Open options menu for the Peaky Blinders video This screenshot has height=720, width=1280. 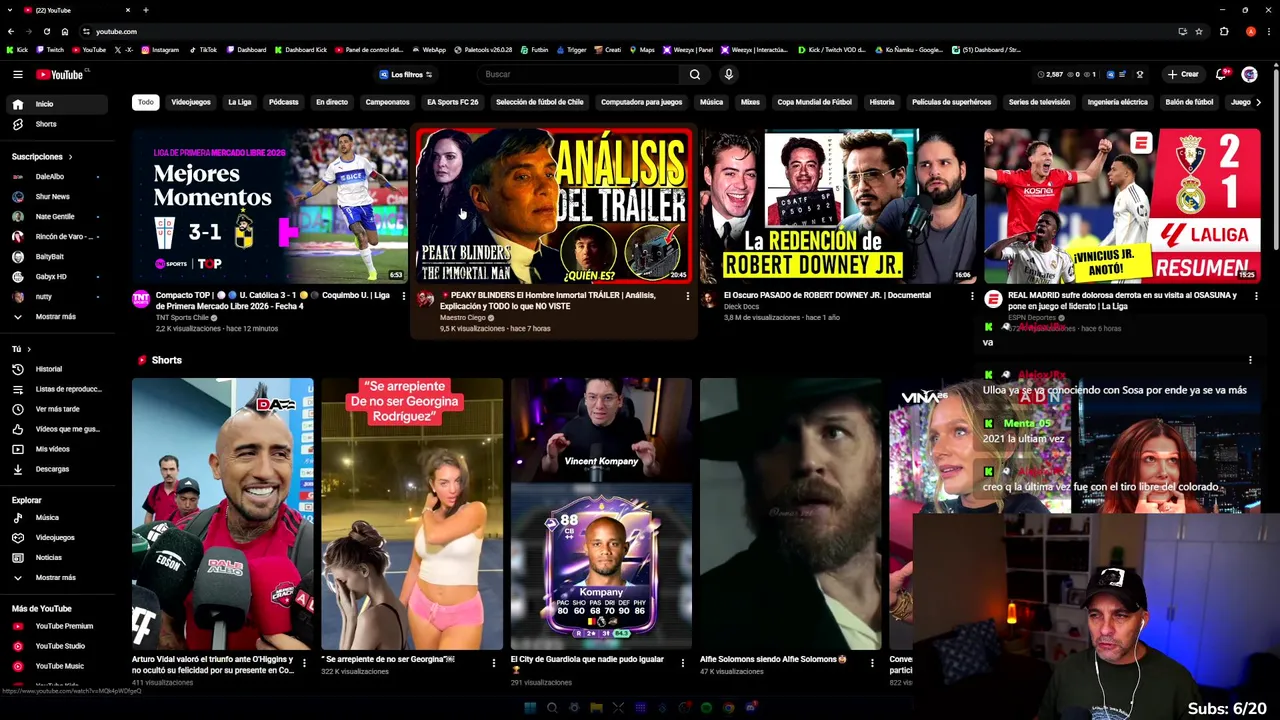point(687,296)
